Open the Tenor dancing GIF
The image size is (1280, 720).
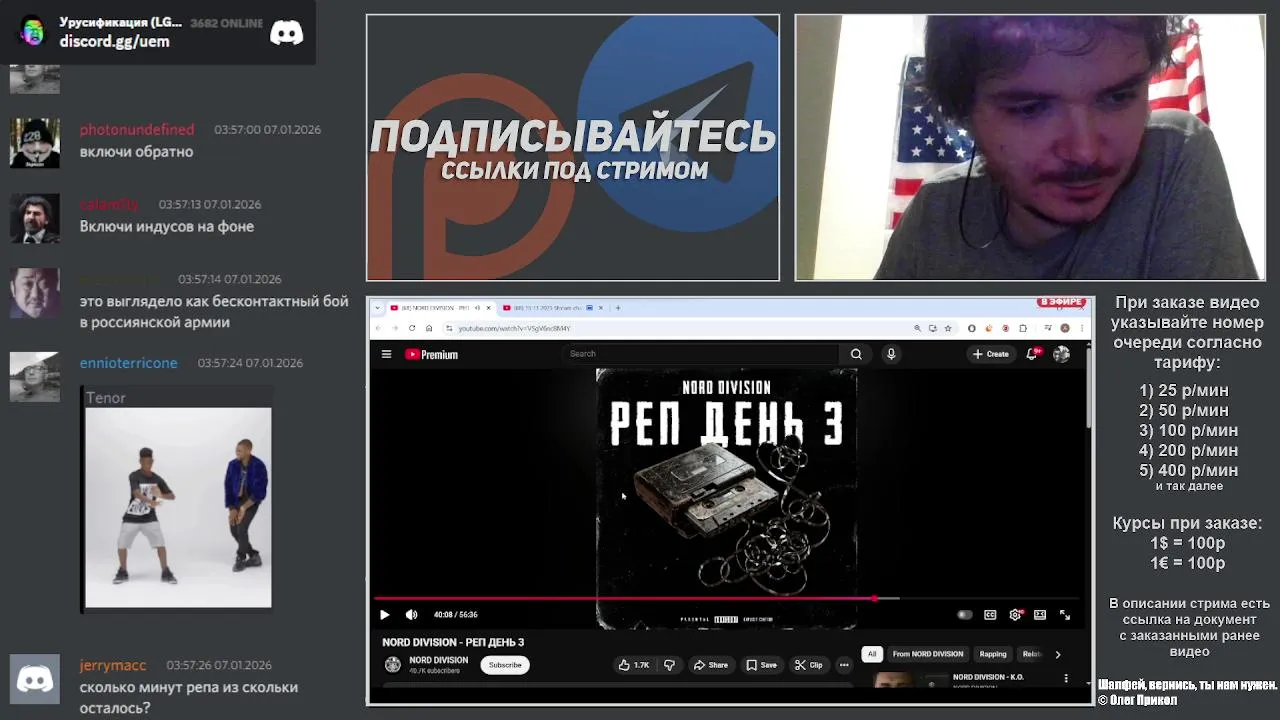178,507
